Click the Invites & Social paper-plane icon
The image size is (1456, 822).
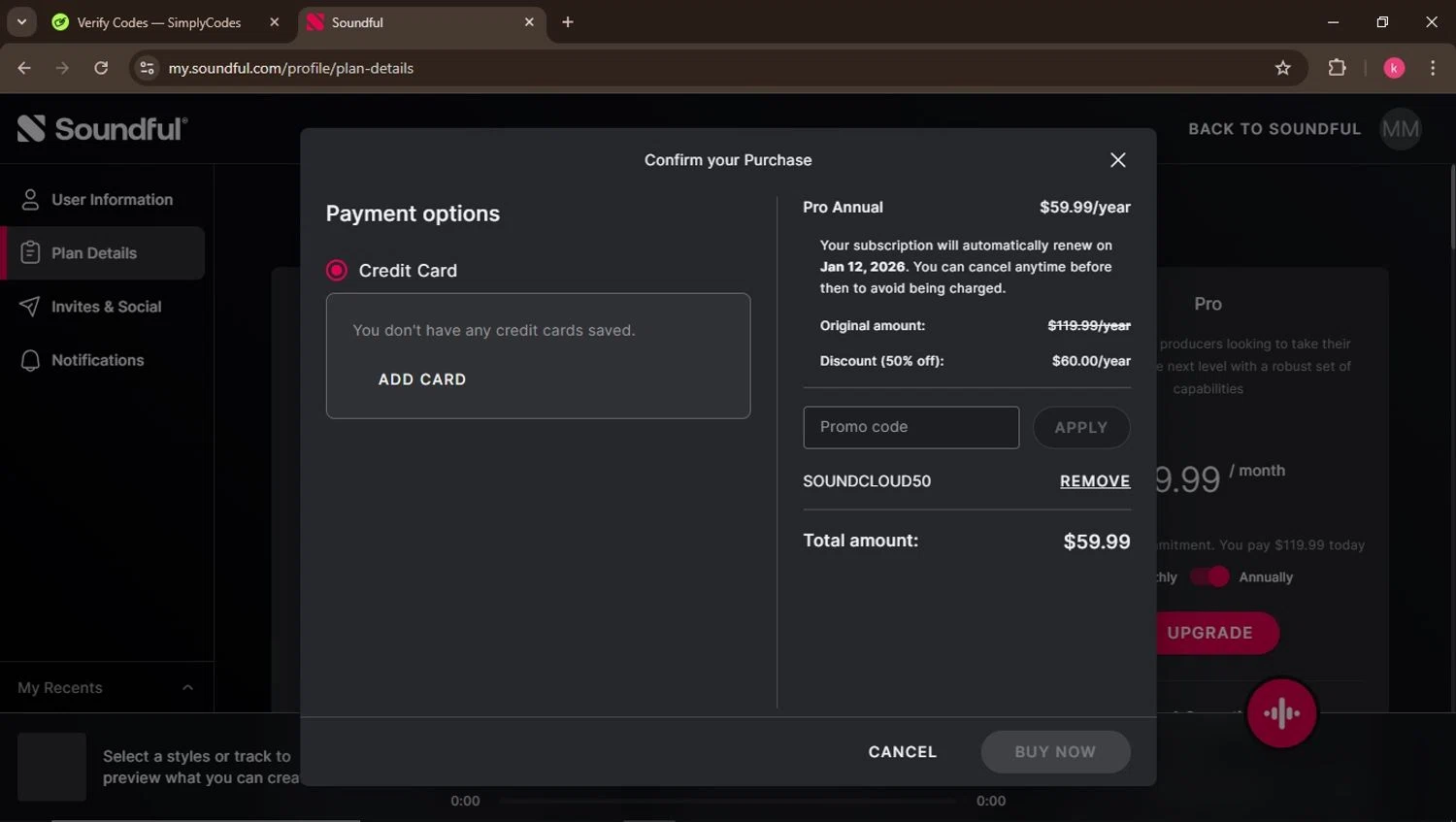pyautogui.click(x=30, y=307)
